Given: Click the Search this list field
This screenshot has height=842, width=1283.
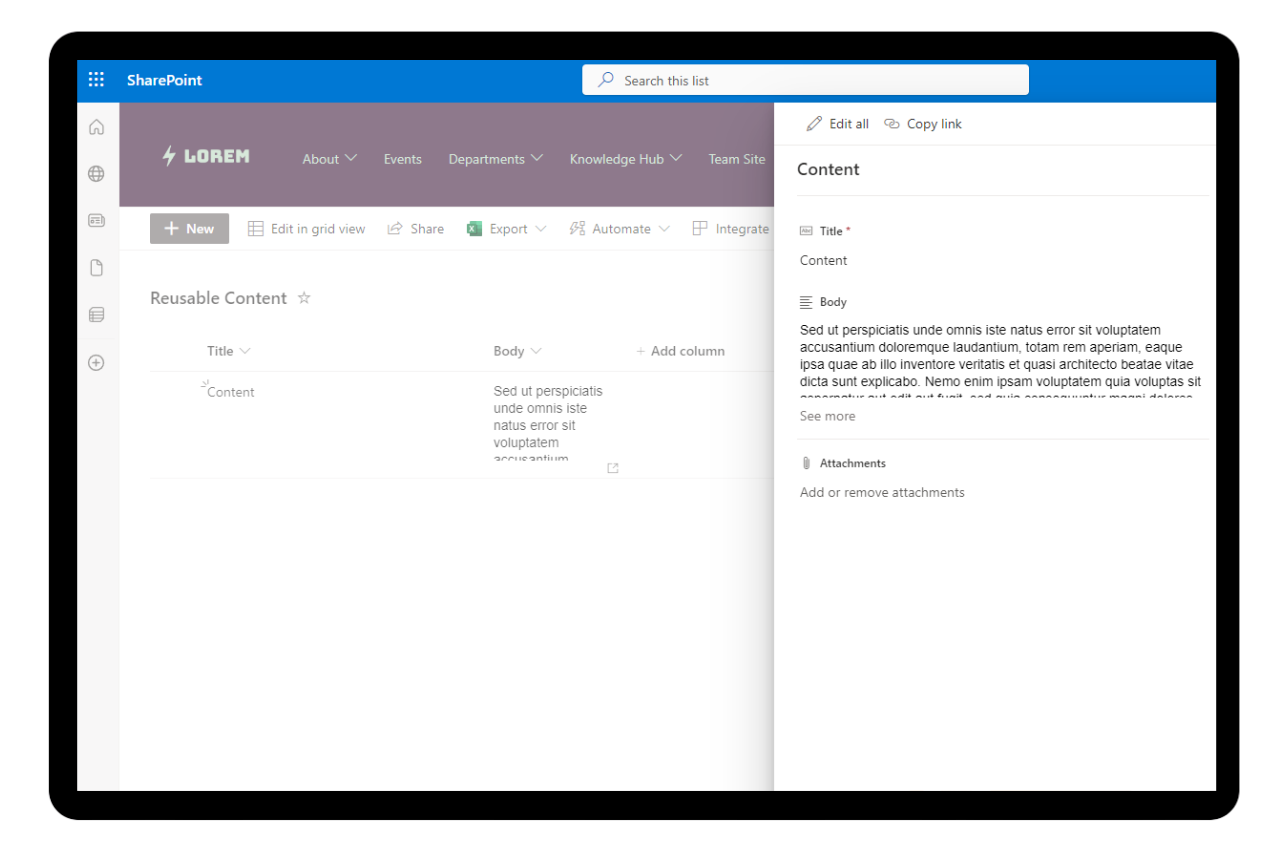Looking at the screenshot, I should tap(805, 80).
